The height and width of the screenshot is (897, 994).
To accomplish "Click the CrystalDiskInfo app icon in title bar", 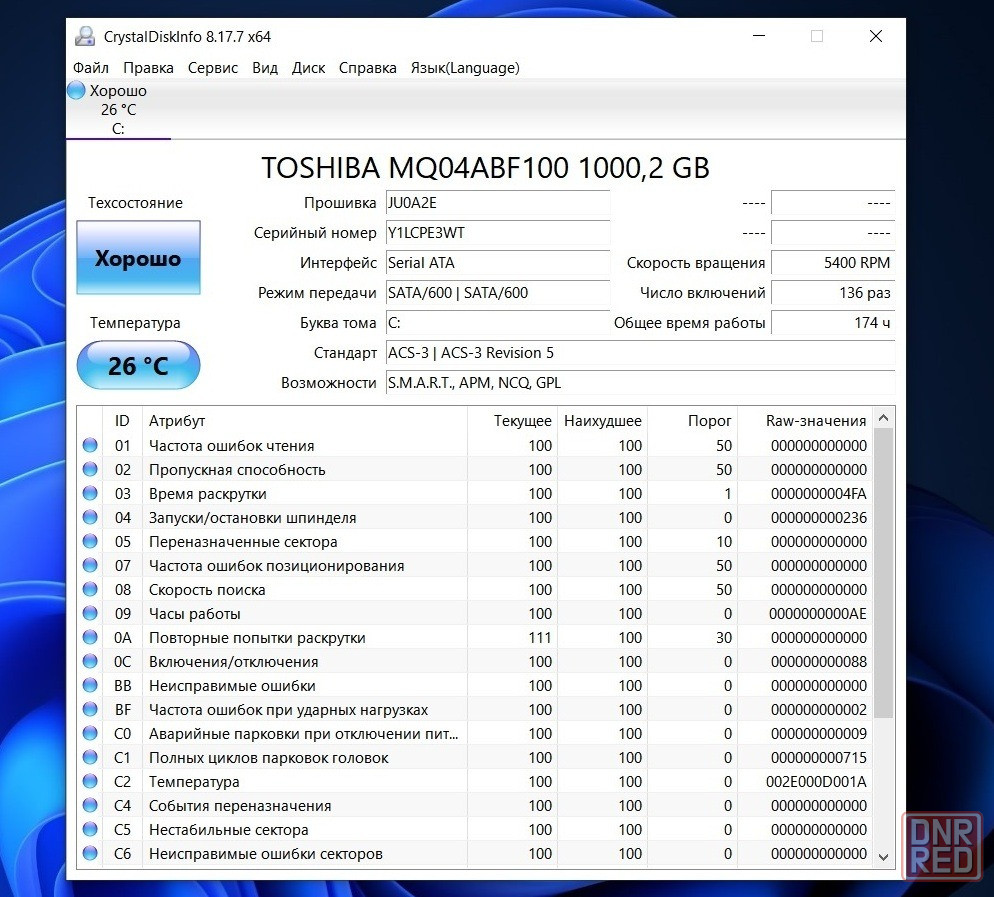I will point(85,36).
